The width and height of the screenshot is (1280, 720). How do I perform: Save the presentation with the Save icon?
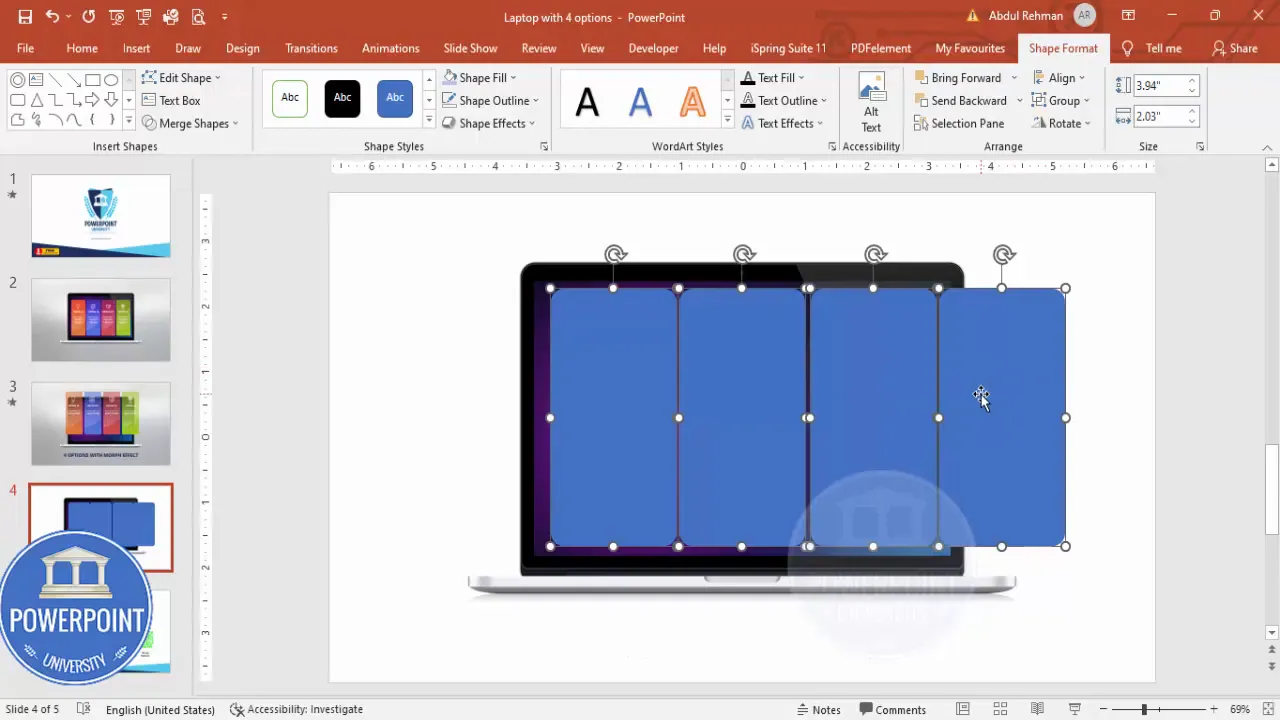click(x=25, y=17)
